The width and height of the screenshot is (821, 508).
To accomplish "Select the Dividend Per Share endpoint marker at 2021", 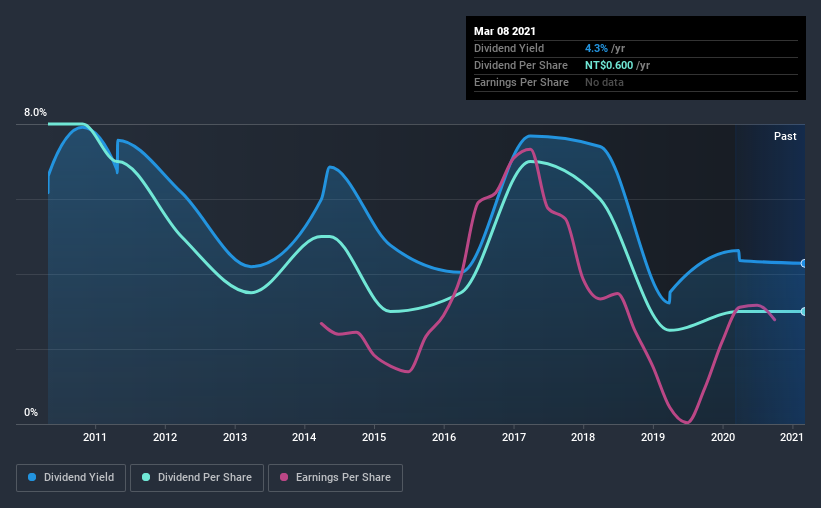I will coord(804,312).
